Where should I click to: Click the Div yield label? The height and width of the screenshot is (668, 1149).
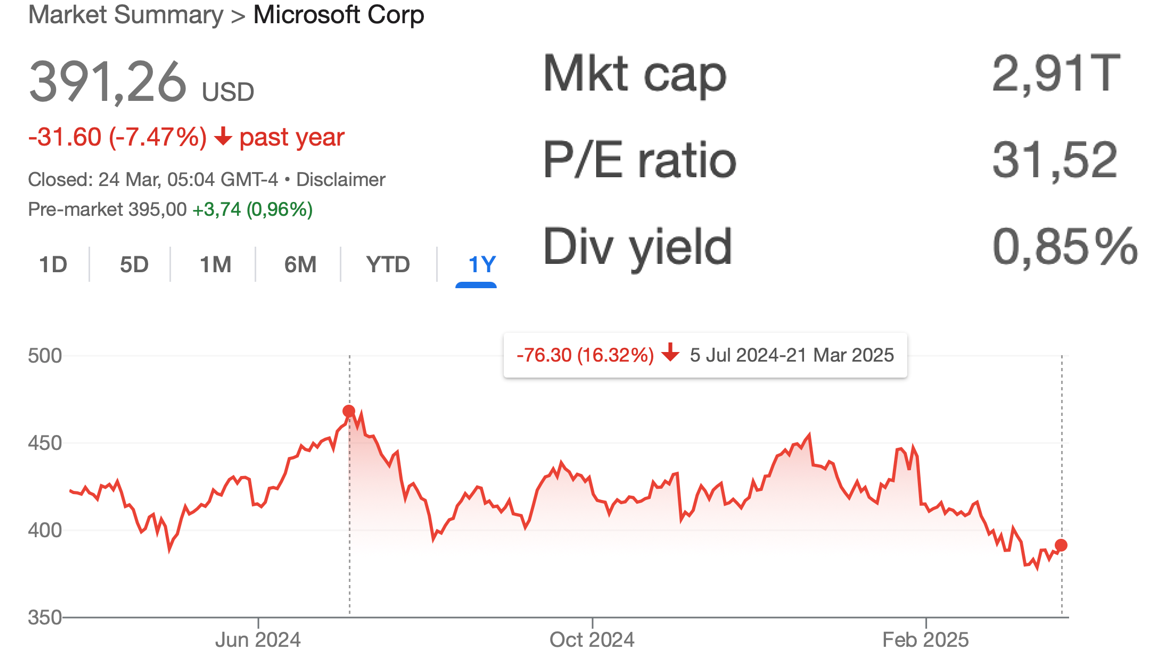click(x=638, y=246)
